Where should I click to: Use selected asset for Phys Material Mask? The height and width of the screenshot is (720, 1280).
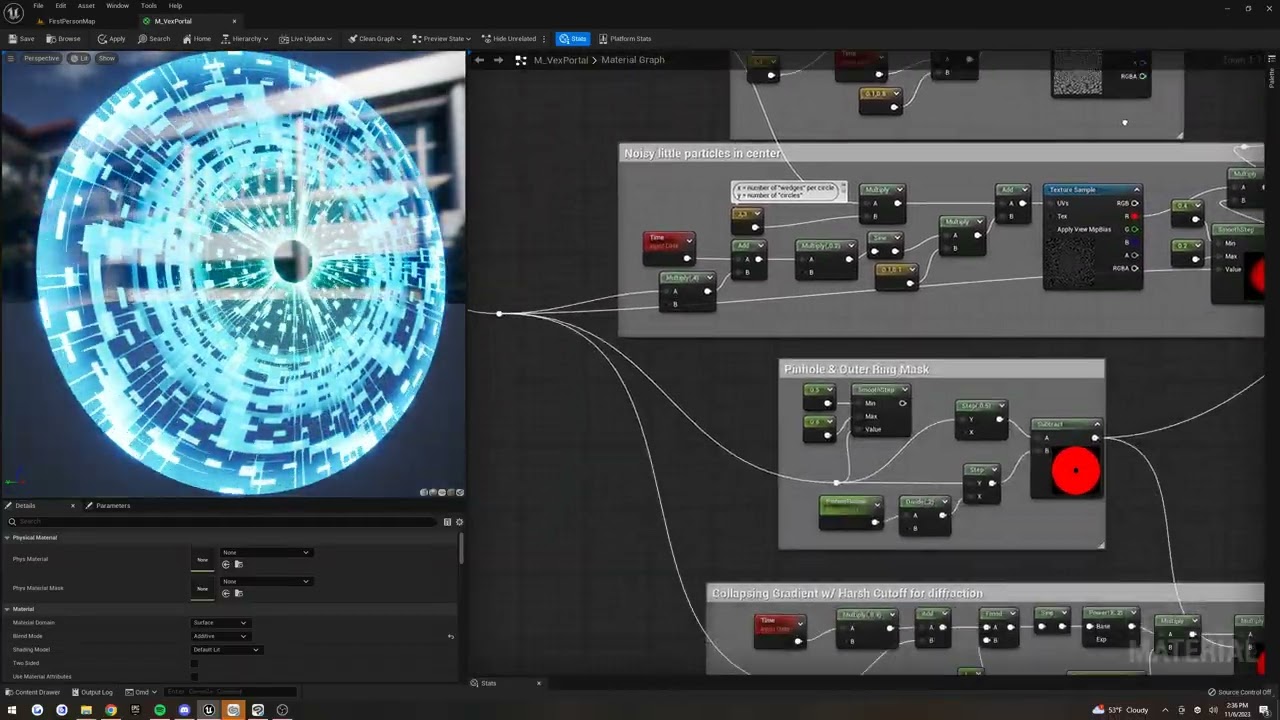click(226, 593)
